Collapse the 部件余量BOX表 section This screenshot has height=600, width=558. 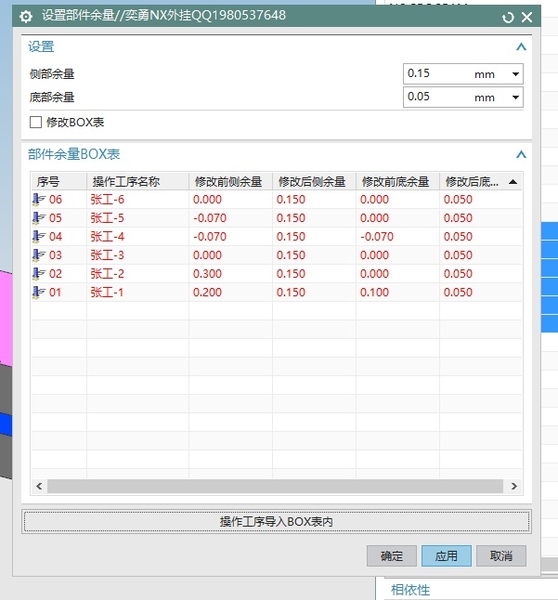521,155
